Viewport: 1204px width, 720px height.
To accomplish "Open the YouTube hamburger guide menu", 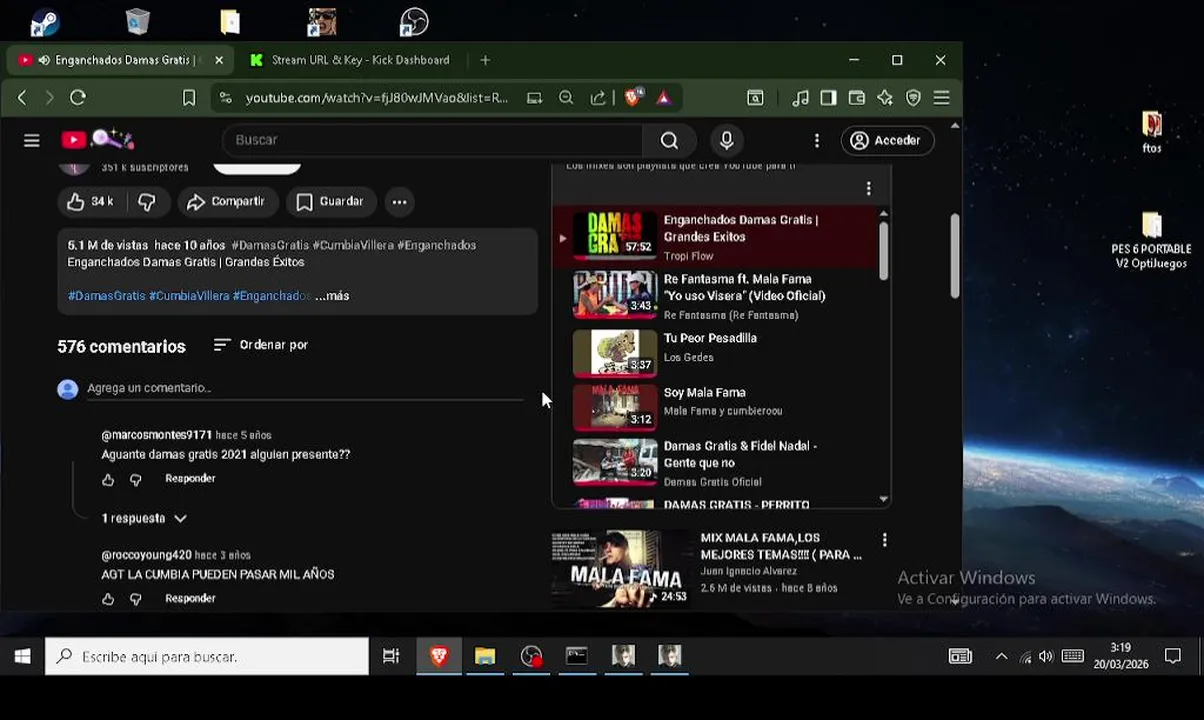I will pos(32,141).
